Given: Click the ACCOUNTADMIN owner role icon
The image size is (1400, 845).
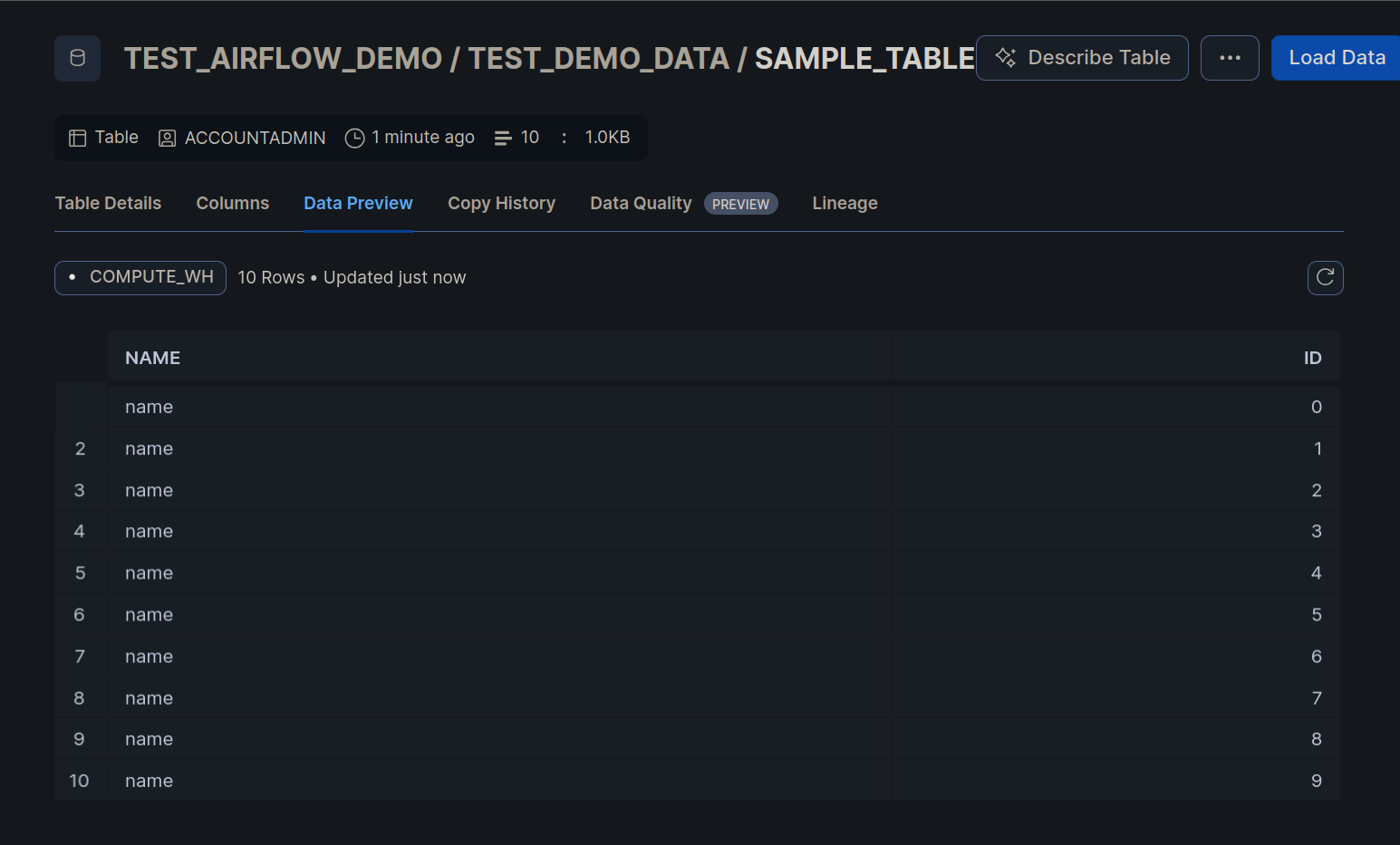Looking at the screenshot, I should tap(167, 138).
